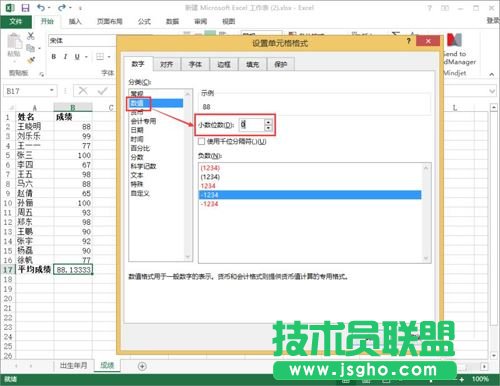Open the Customize Quick Access Toolbar dropdown
Viewport: 500px width, 386px height.
[80, 8]
